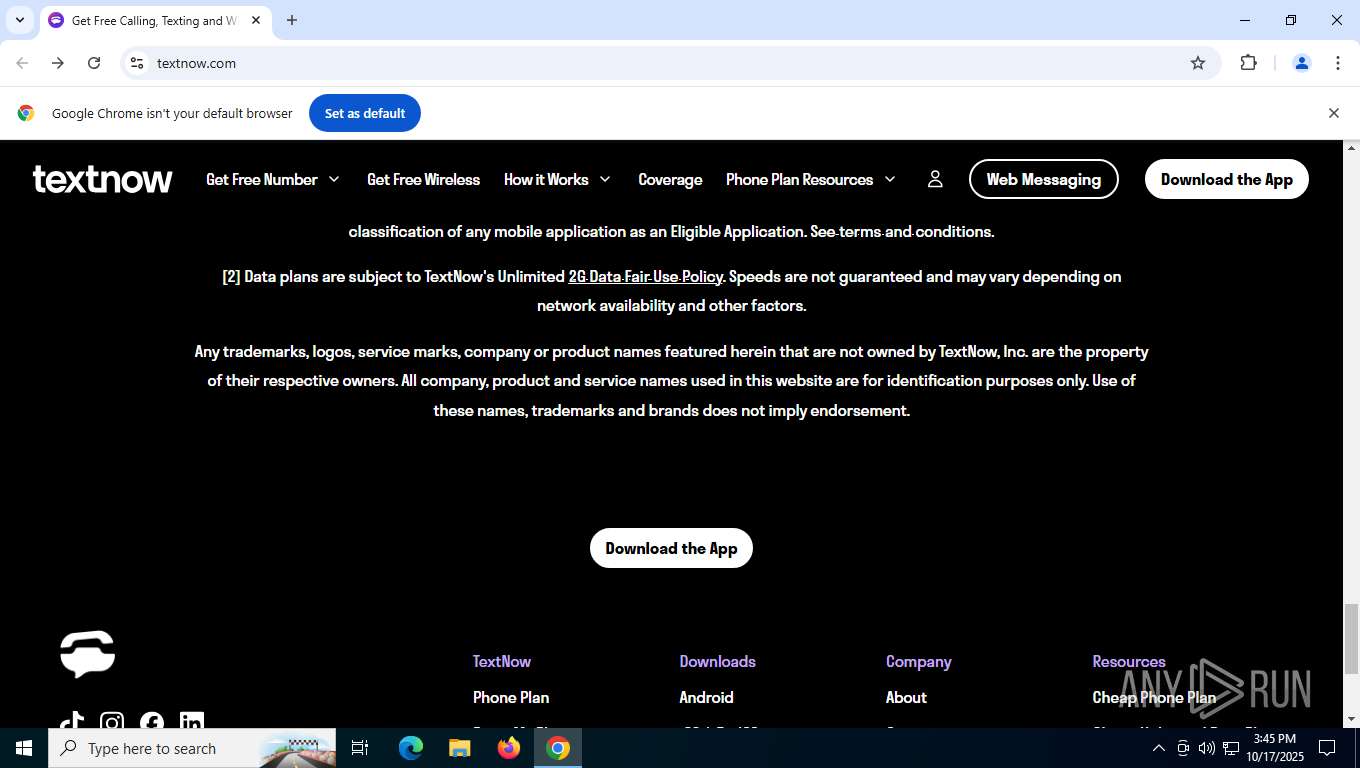Open a new browser tab

click(x=292, y=20)
